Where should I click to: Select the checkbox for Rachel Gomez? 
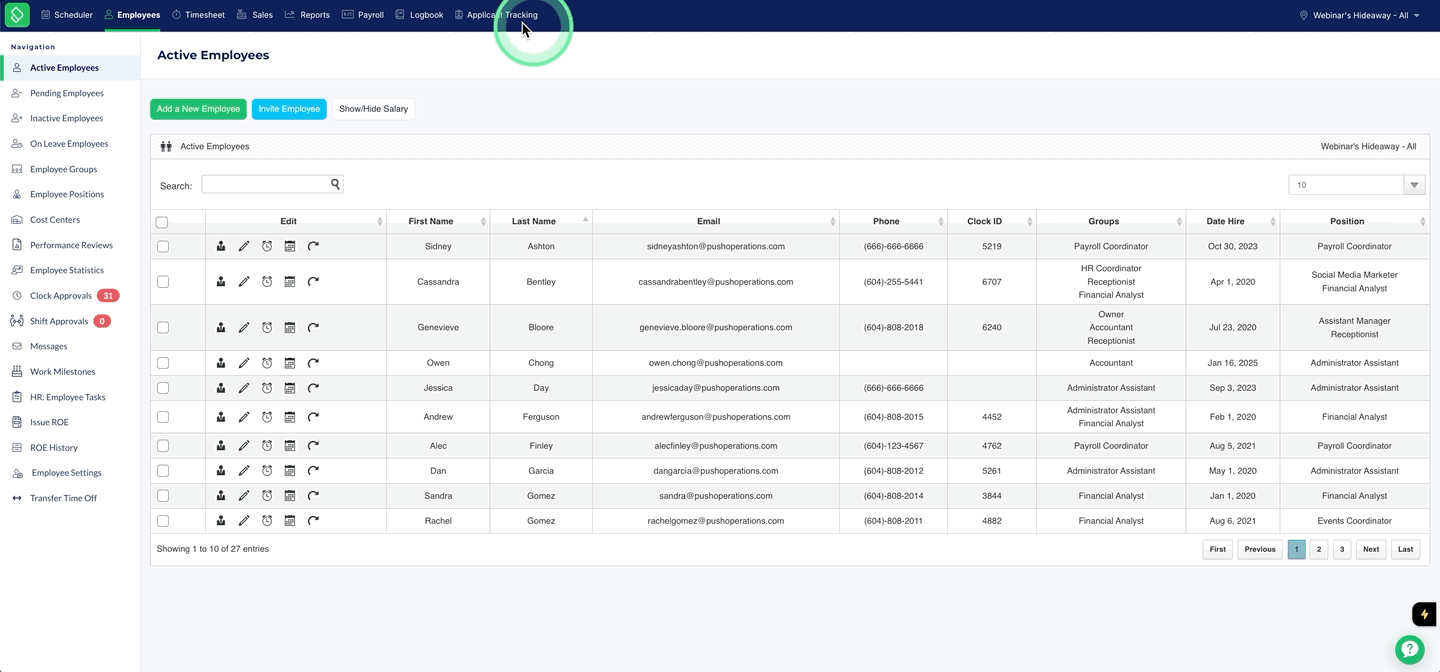click(163, 521)
